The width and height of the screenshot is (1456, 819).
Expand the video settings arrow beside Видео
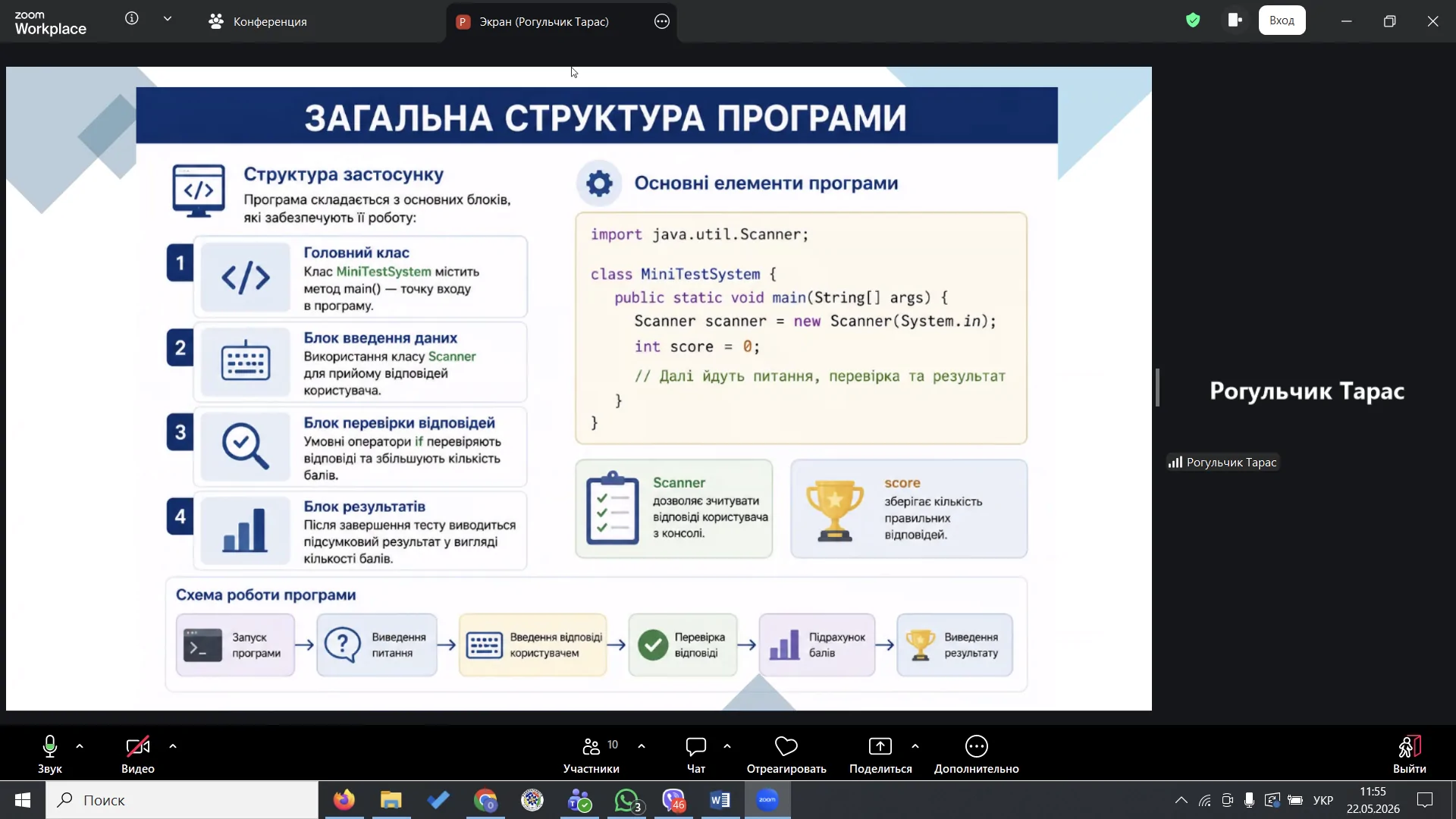click(173, 747)
